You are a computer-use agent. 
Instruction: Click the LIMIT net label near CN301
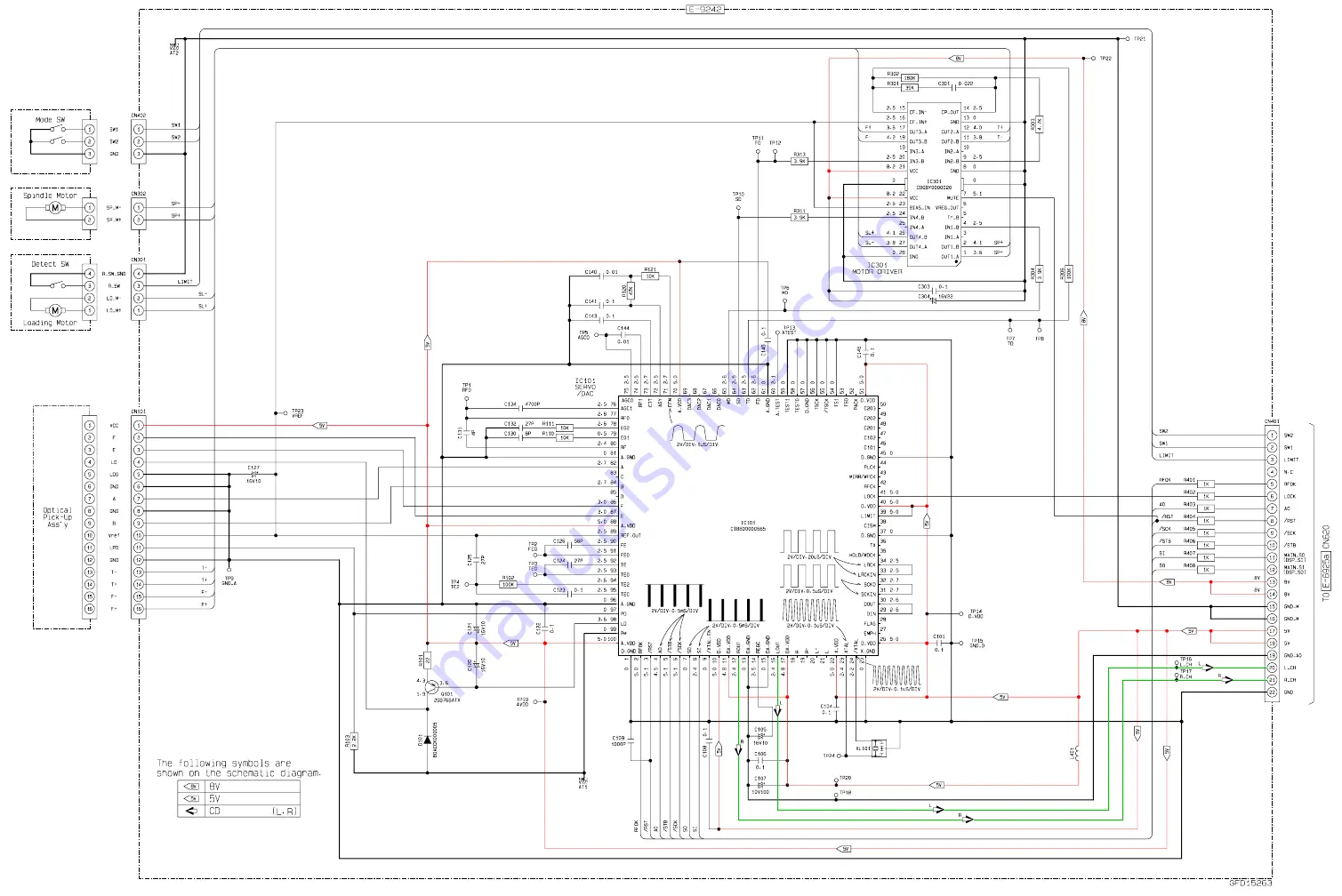pos(185,282)
